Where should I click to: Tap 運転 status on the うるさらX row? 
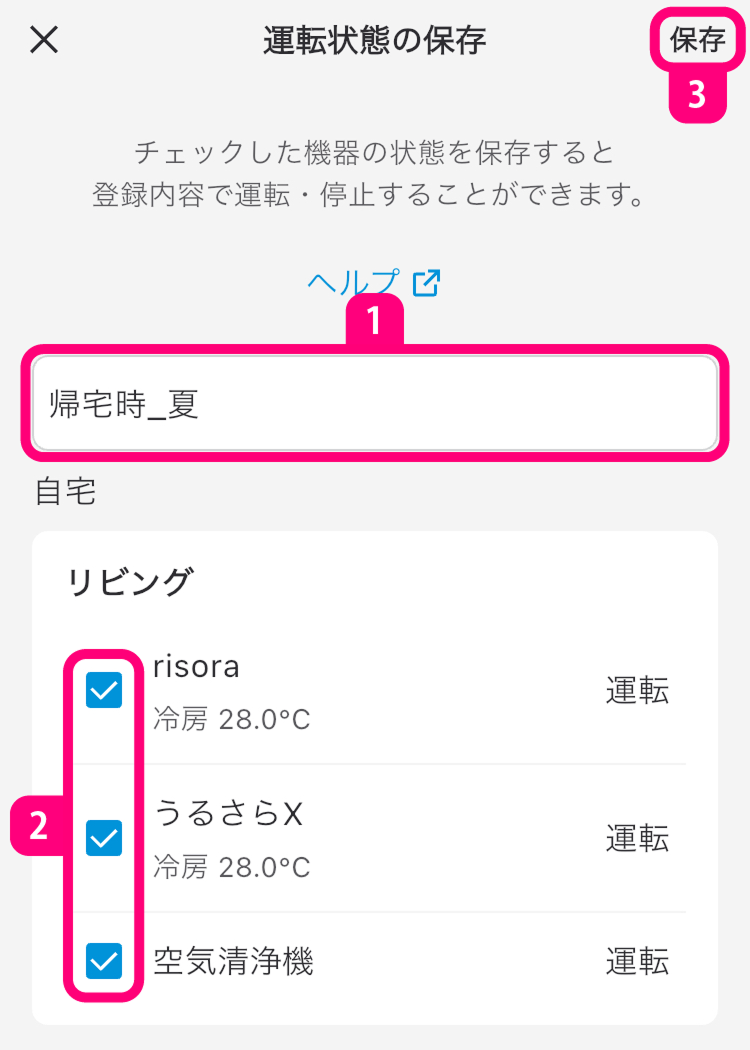click(x=637, y=839)
